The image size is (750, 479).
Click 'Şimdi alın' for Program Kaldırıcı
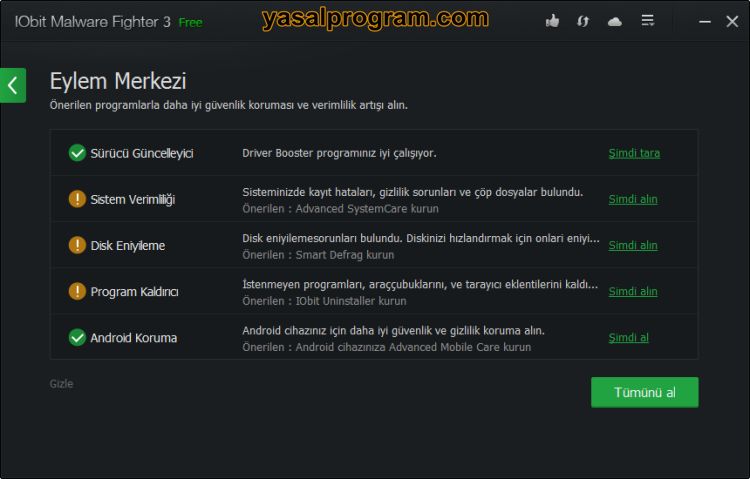633,291
